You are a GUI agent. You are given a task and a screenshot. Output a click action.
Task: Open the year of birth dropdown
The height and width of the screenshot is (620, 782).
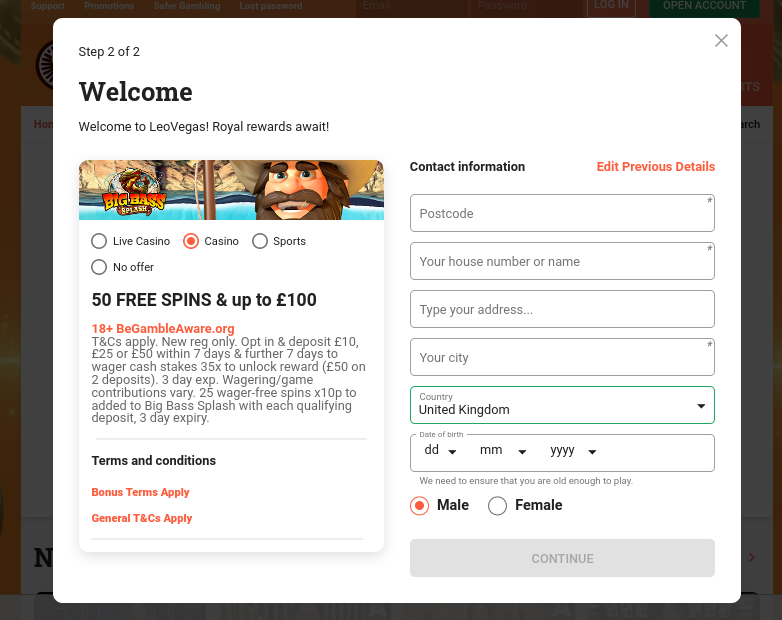coord(573,451)
